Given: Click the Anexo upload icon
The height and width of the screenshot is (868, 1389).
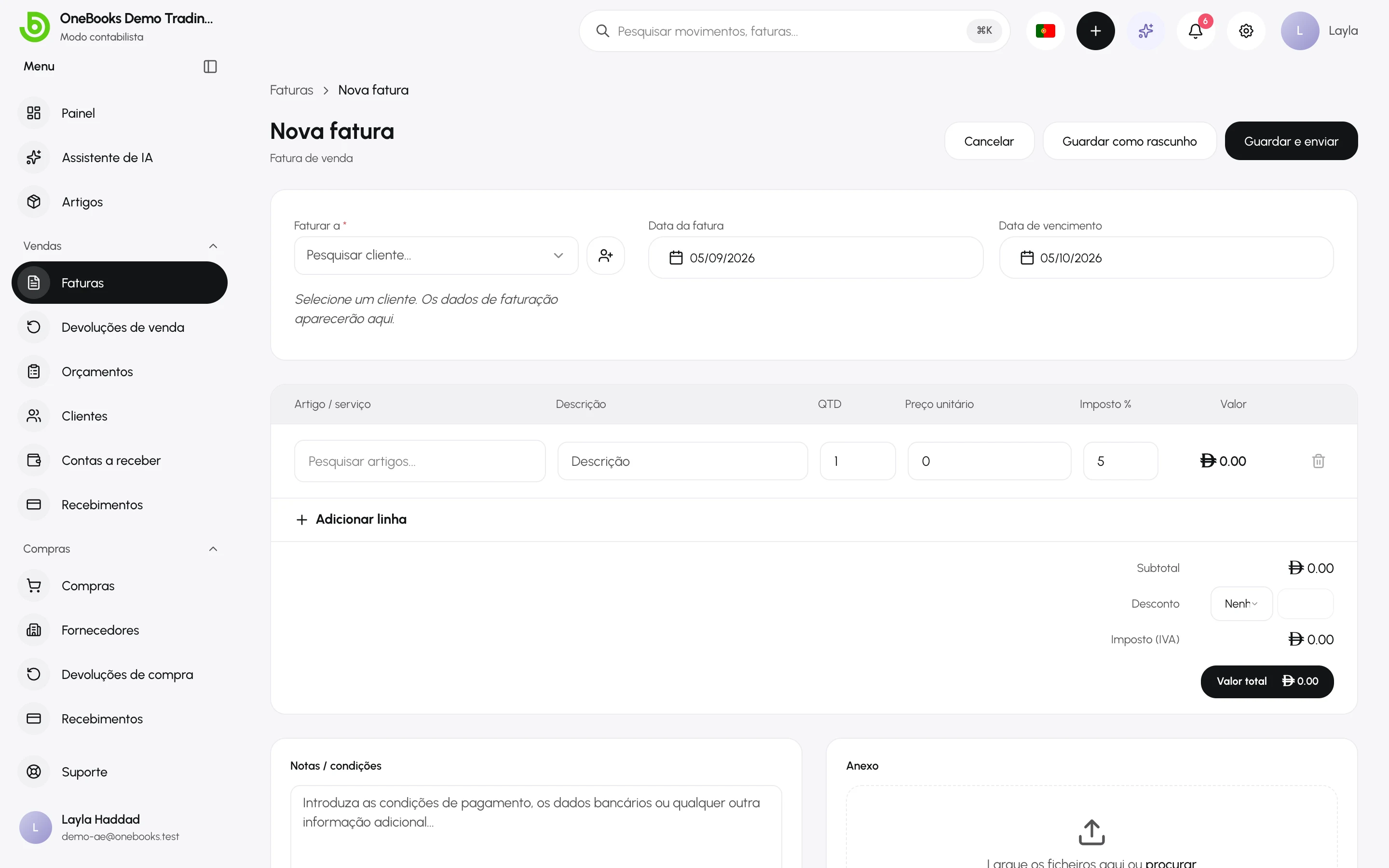Looking at the screenshot, I should [x=1091, y=832].
